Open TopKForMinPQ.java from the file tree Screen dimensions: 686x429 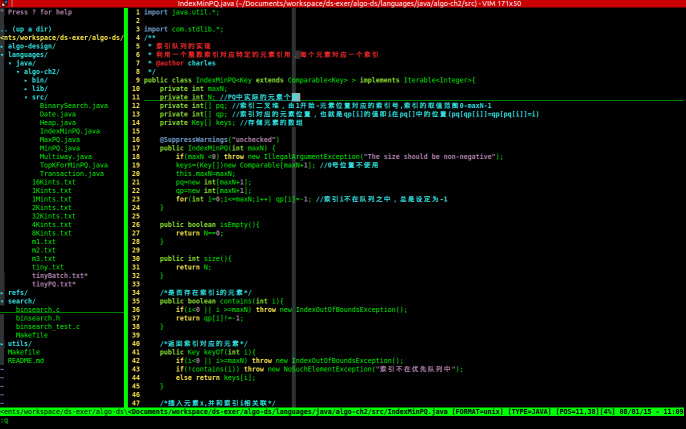74,165
